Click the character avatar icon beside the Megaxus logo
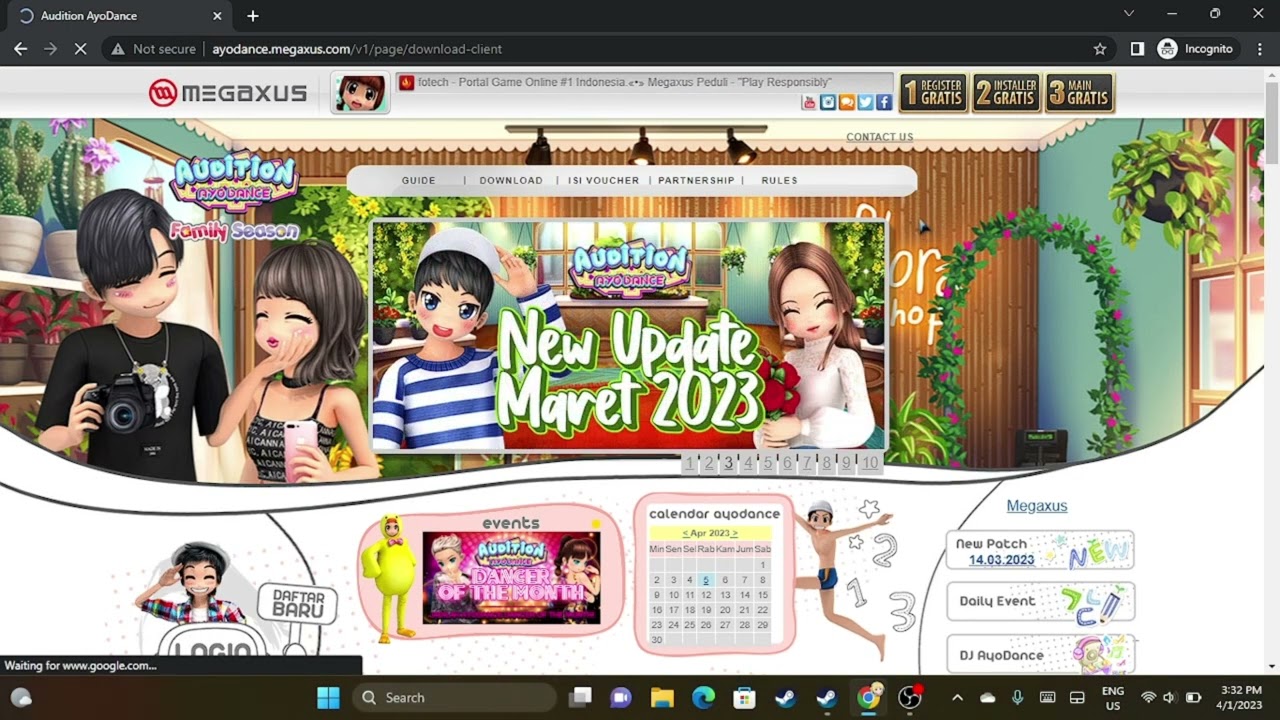The width and height of the screenshot is (1280, 720). (360, 93)
